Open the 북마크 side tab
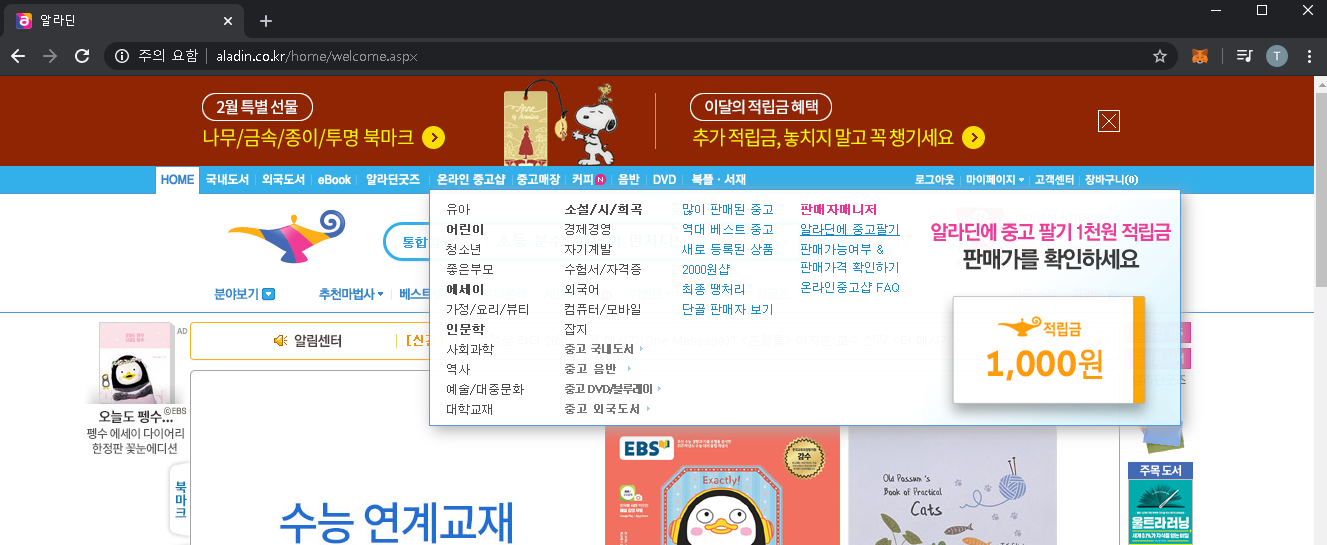The image size is (1327, 545). pyautogui.click(x=181, y=498)
